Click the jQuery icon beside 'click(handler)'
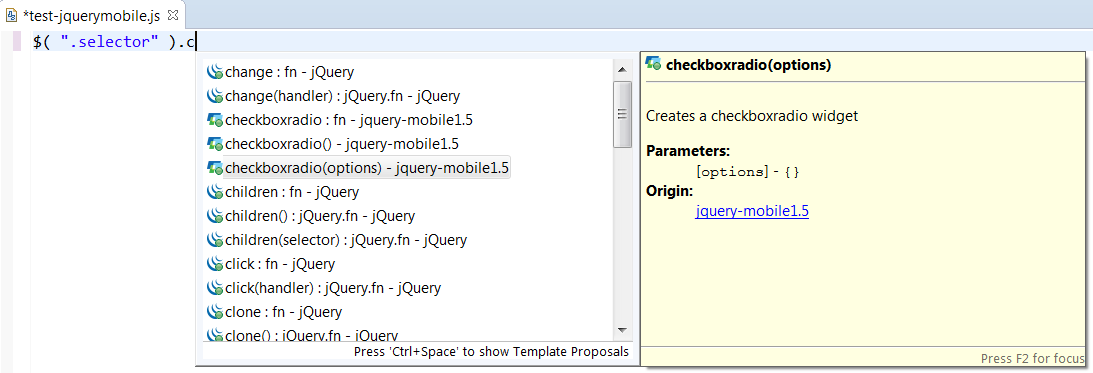 pyautogui.click(x=215, y=288)
